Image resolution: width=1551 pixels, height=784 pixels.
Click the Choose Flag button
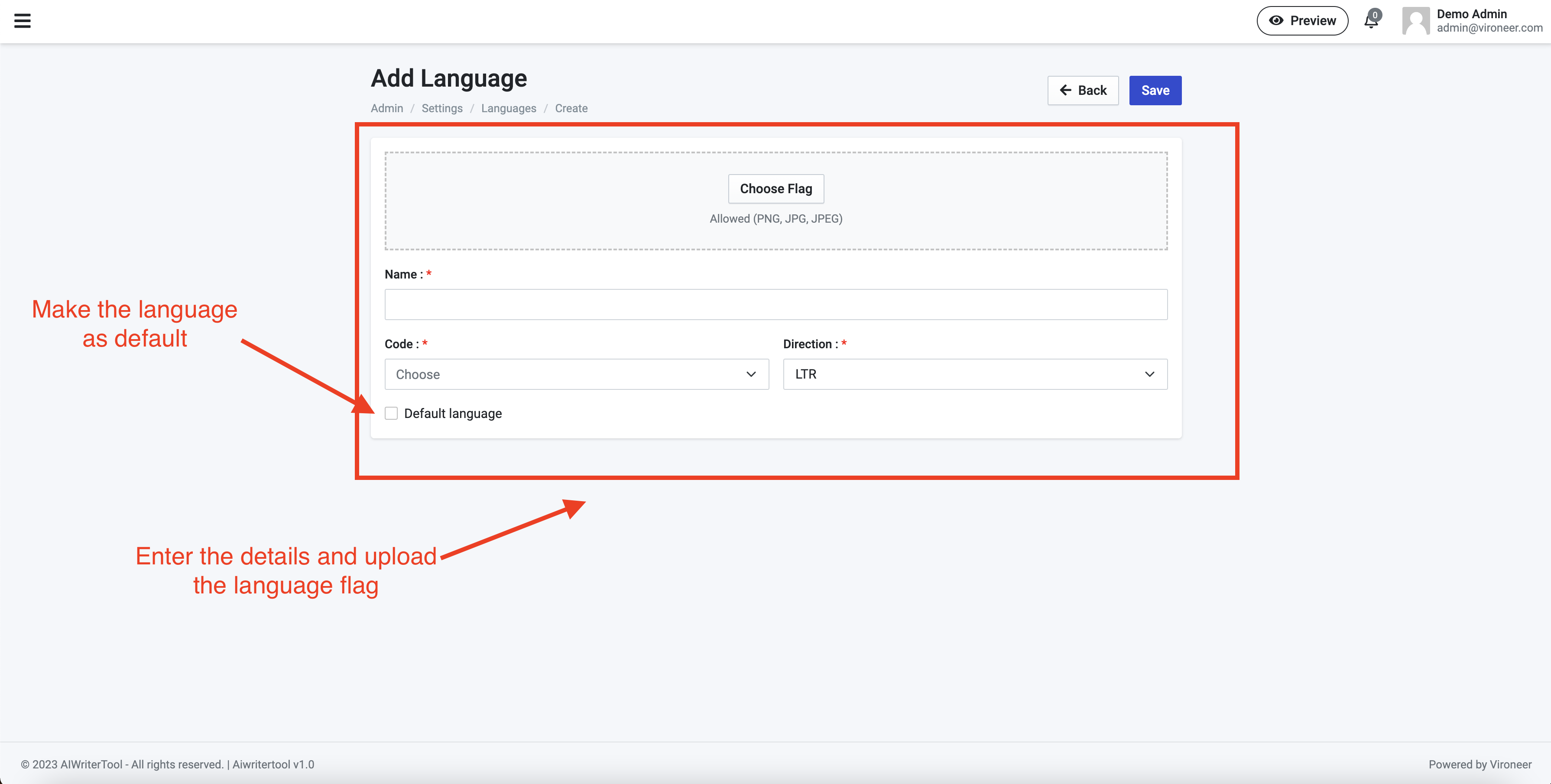click(x=775, y=189)
